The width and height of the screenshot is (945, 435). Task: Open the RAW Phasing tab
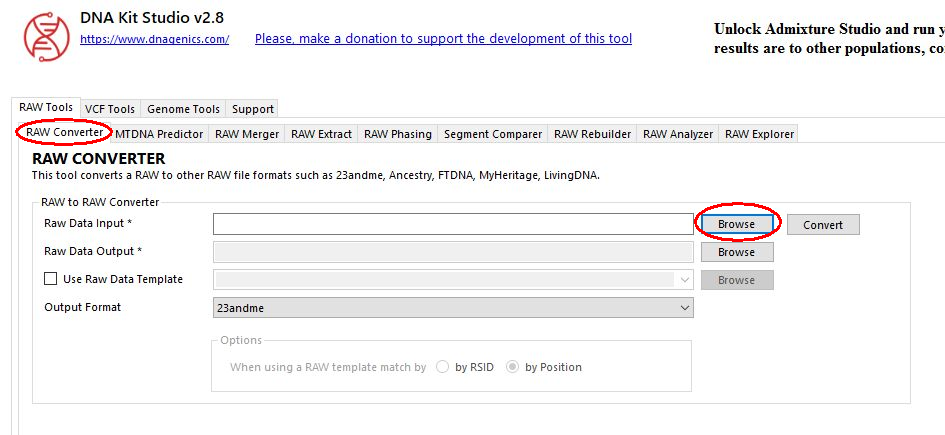tap(398, 134)
